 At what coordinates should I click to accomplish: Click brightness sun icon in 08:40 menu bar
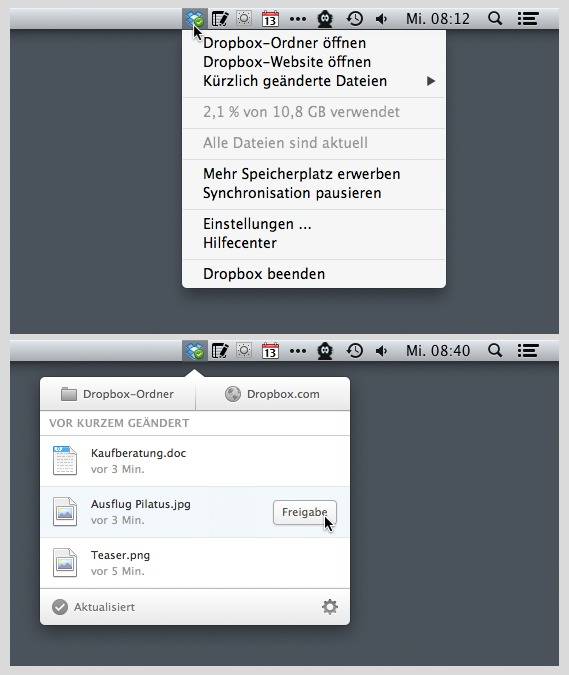pos(244,350)
